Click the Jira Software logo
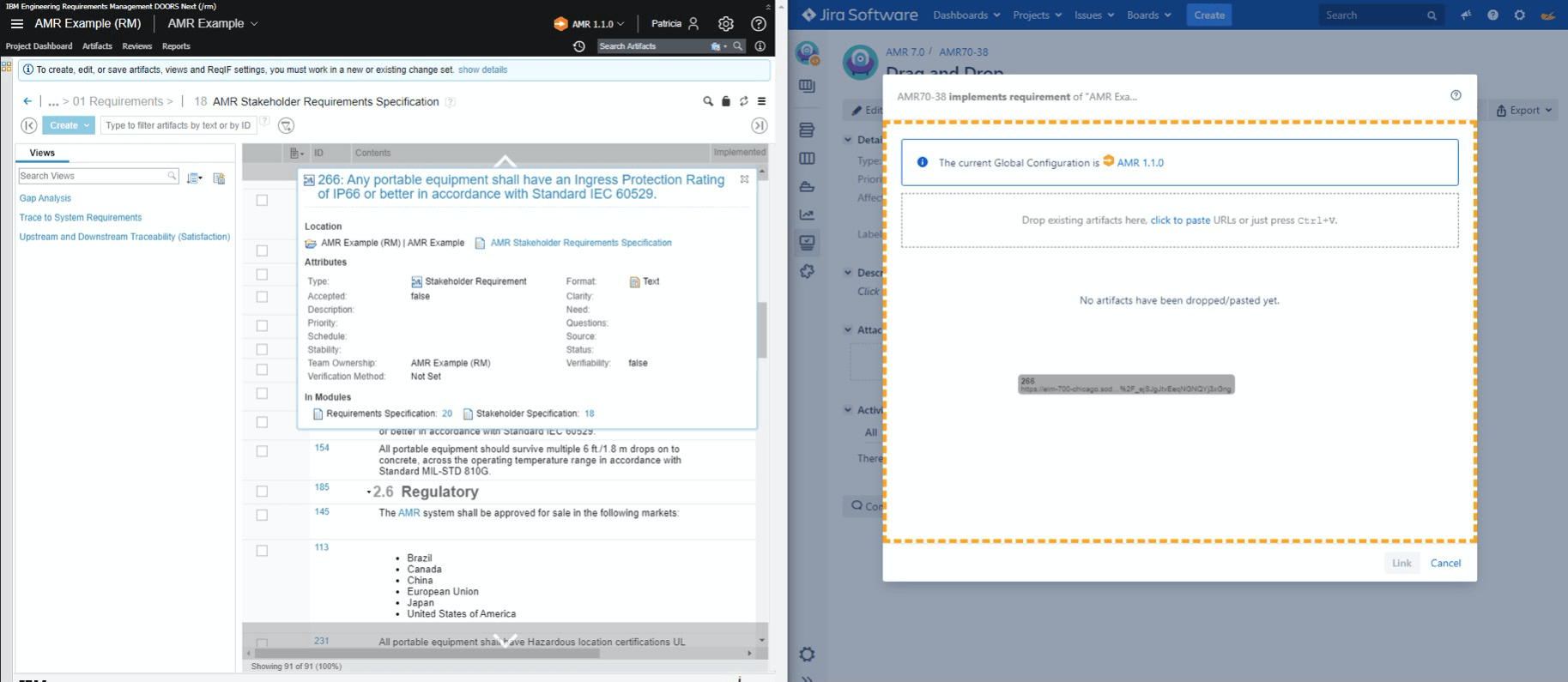The width and height of the screenshot is (1568, 682). 859,15
